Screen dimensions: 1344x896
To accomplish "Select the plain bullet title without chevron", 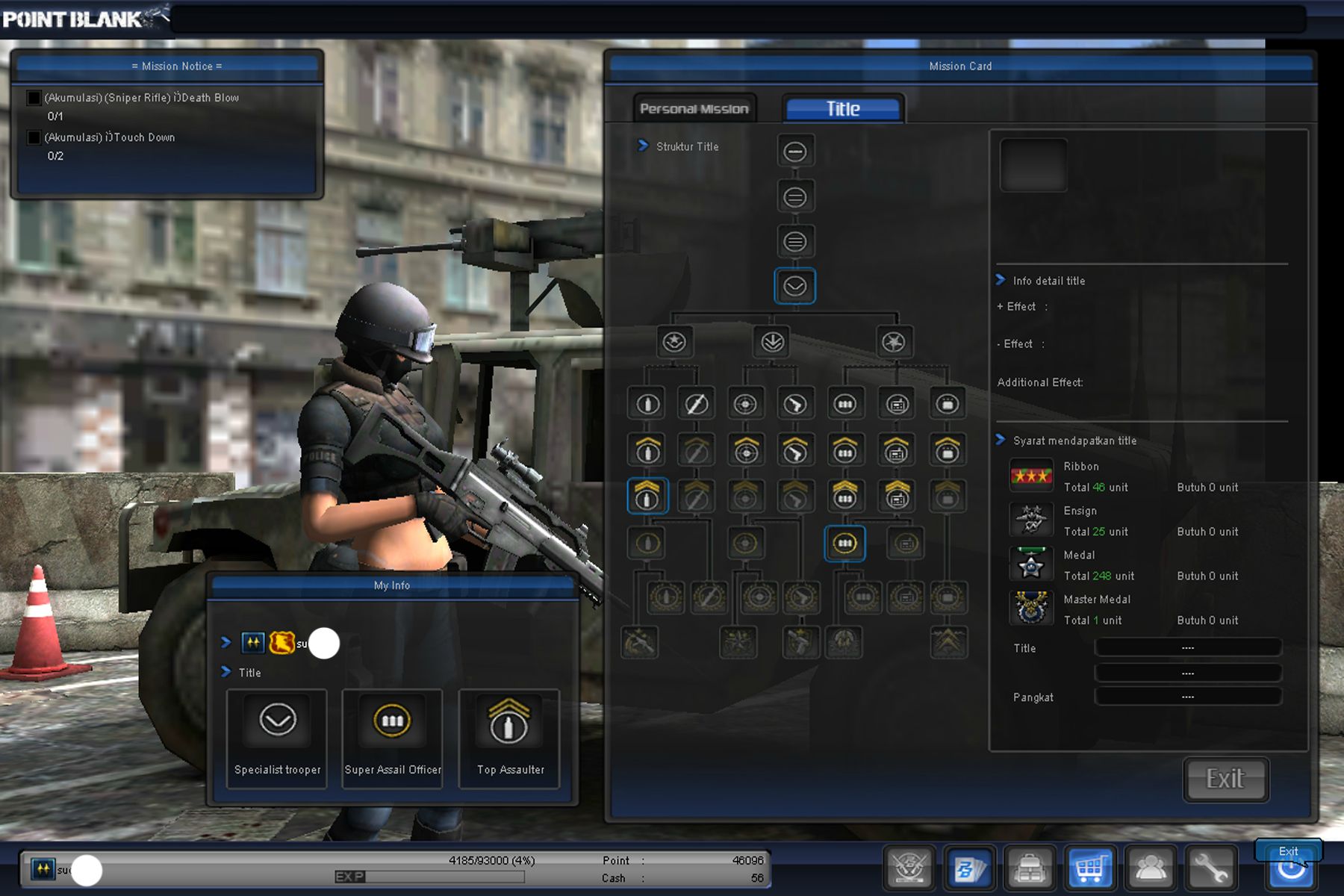I will tap(647, 404).
